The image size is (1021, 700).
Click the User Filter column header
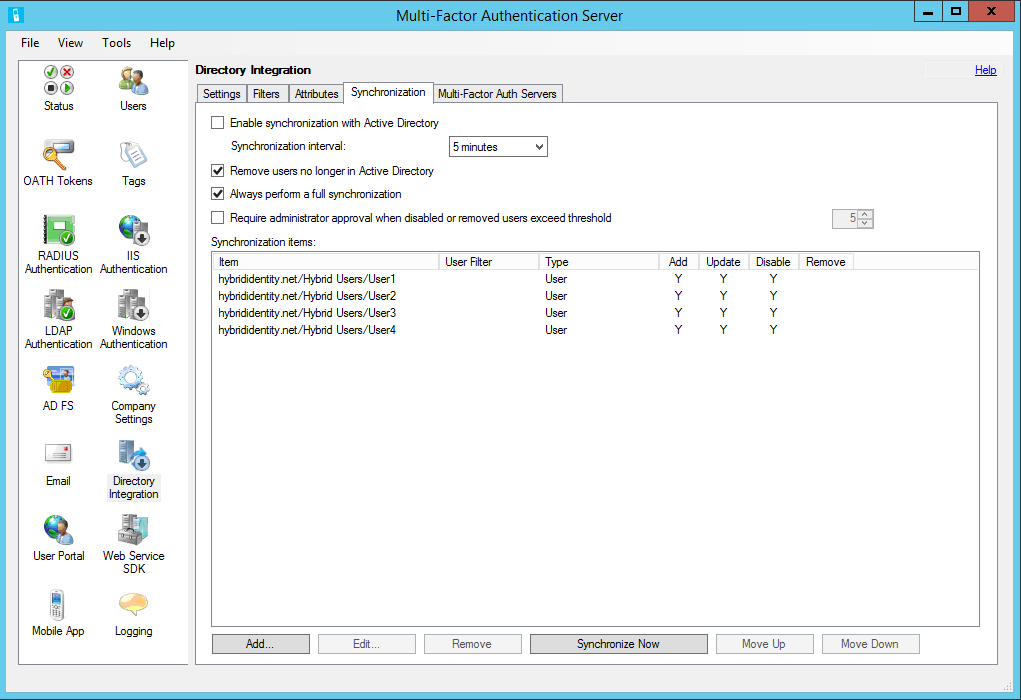coord(489,262)
